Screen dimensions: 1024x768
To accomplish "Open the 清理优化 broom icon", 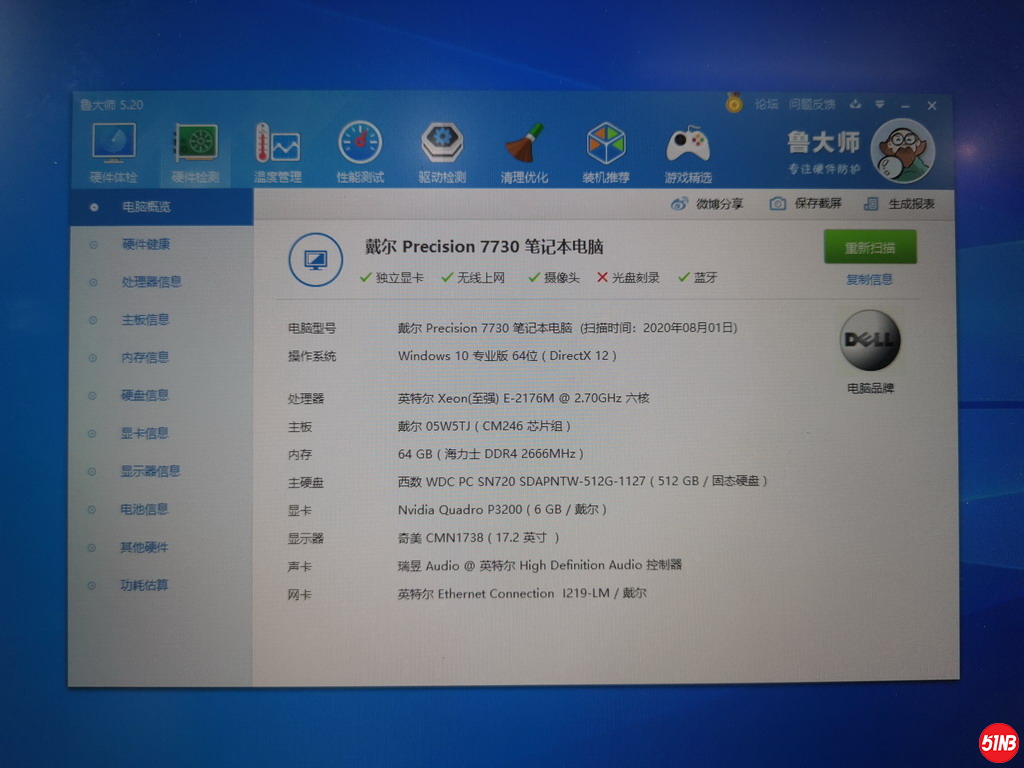I will [x=524, y=145].
